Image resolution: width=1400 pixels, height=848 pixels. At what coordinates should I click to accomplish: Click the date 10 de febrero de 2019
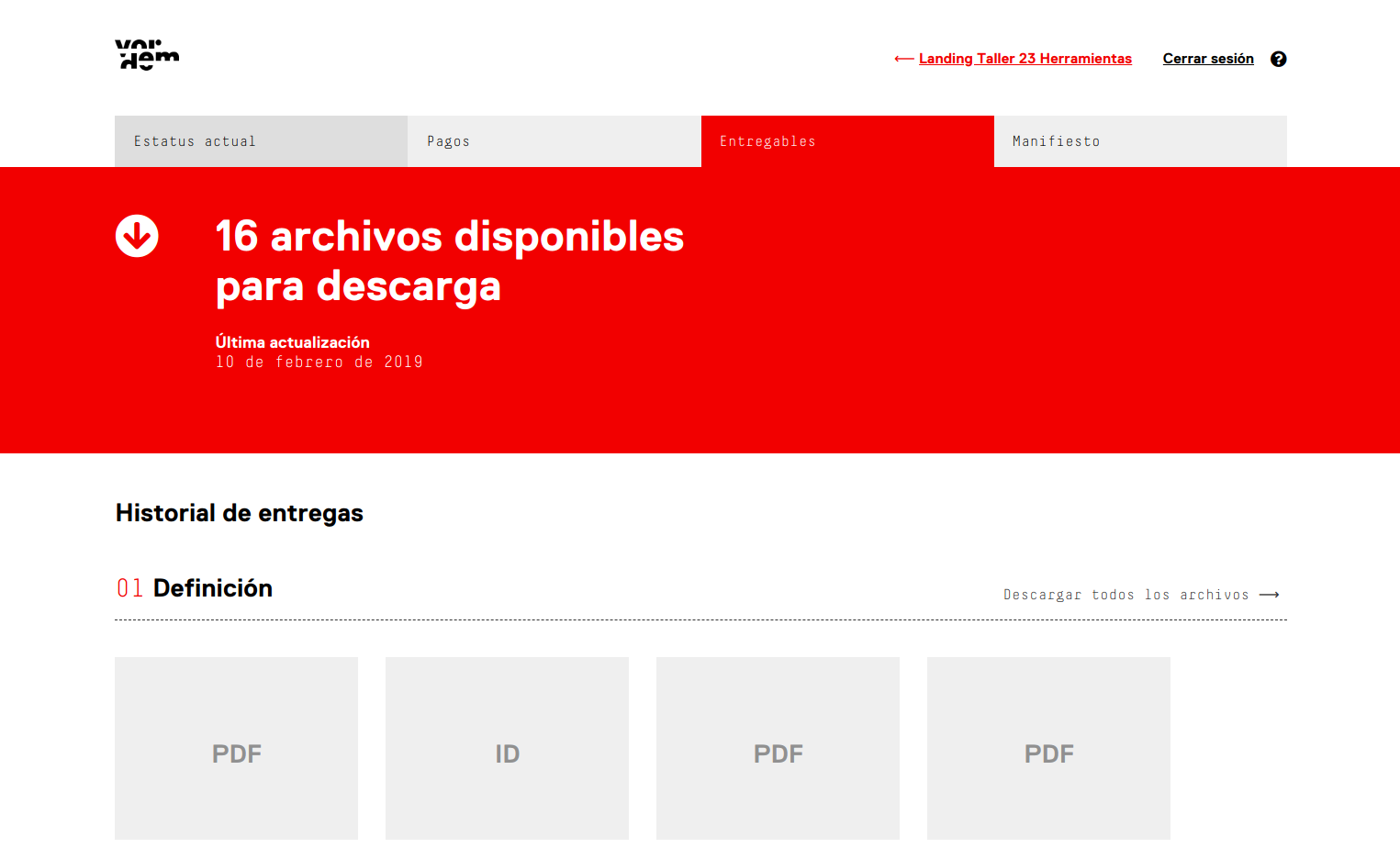[319, 363]
